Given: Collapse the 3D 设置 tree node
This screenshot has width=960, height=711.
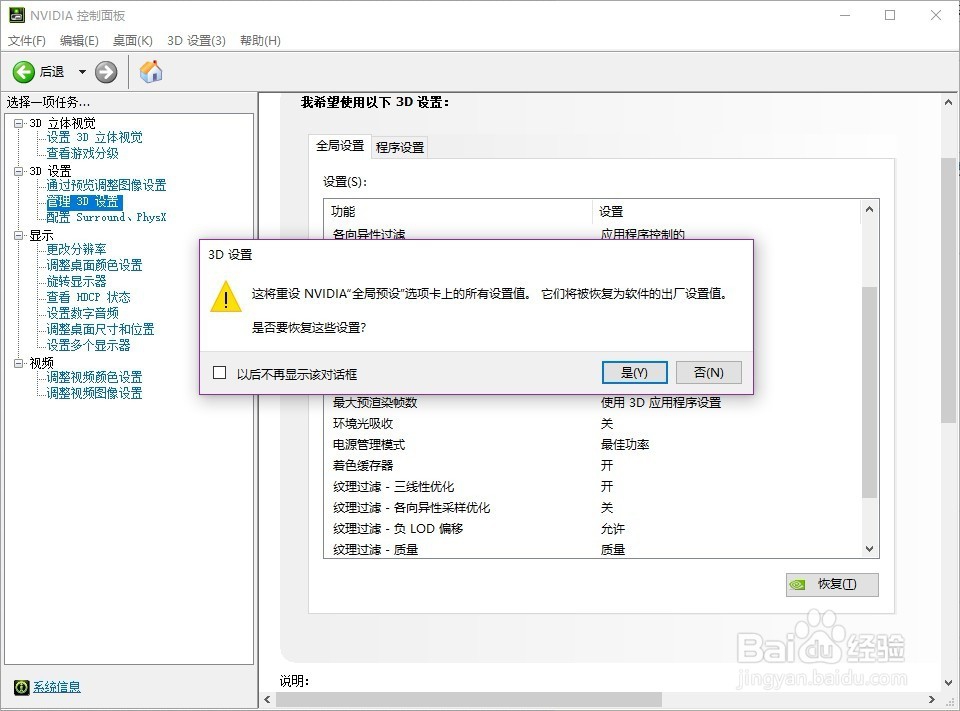Looking at the screenshot, I should [x=18, y=171].
